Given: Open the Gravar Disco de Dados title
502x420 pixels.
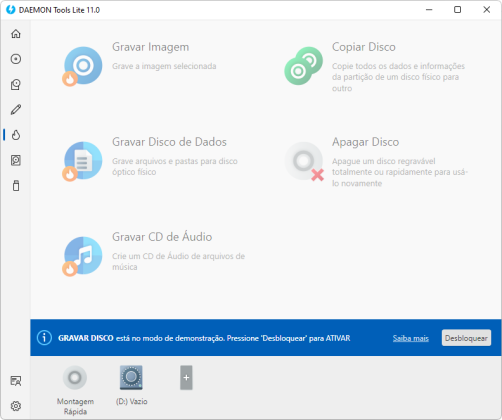Looking at the screenshot, I should point(169,142).
